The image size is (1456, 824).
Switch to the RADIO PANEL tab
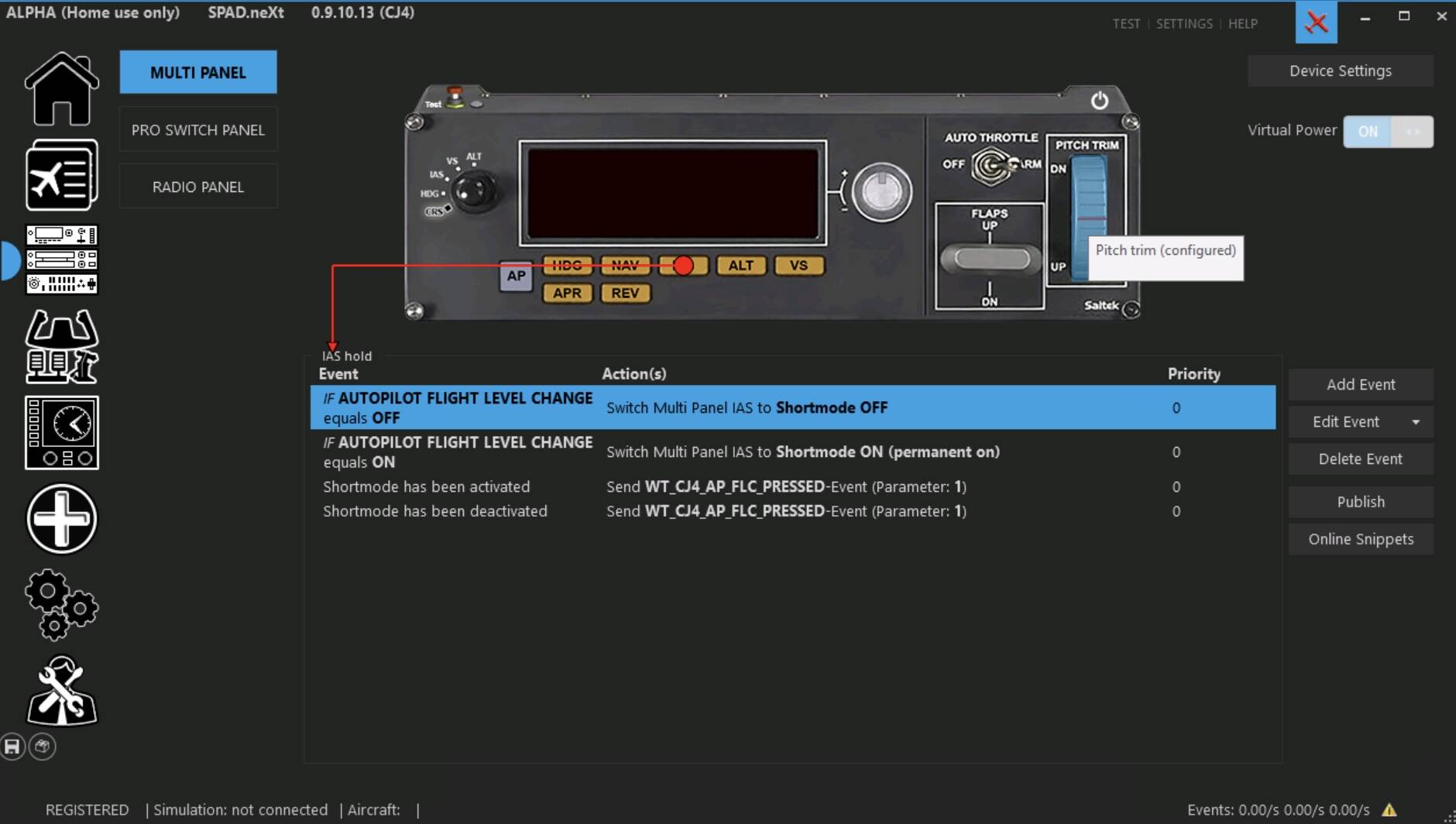[198, 187]
